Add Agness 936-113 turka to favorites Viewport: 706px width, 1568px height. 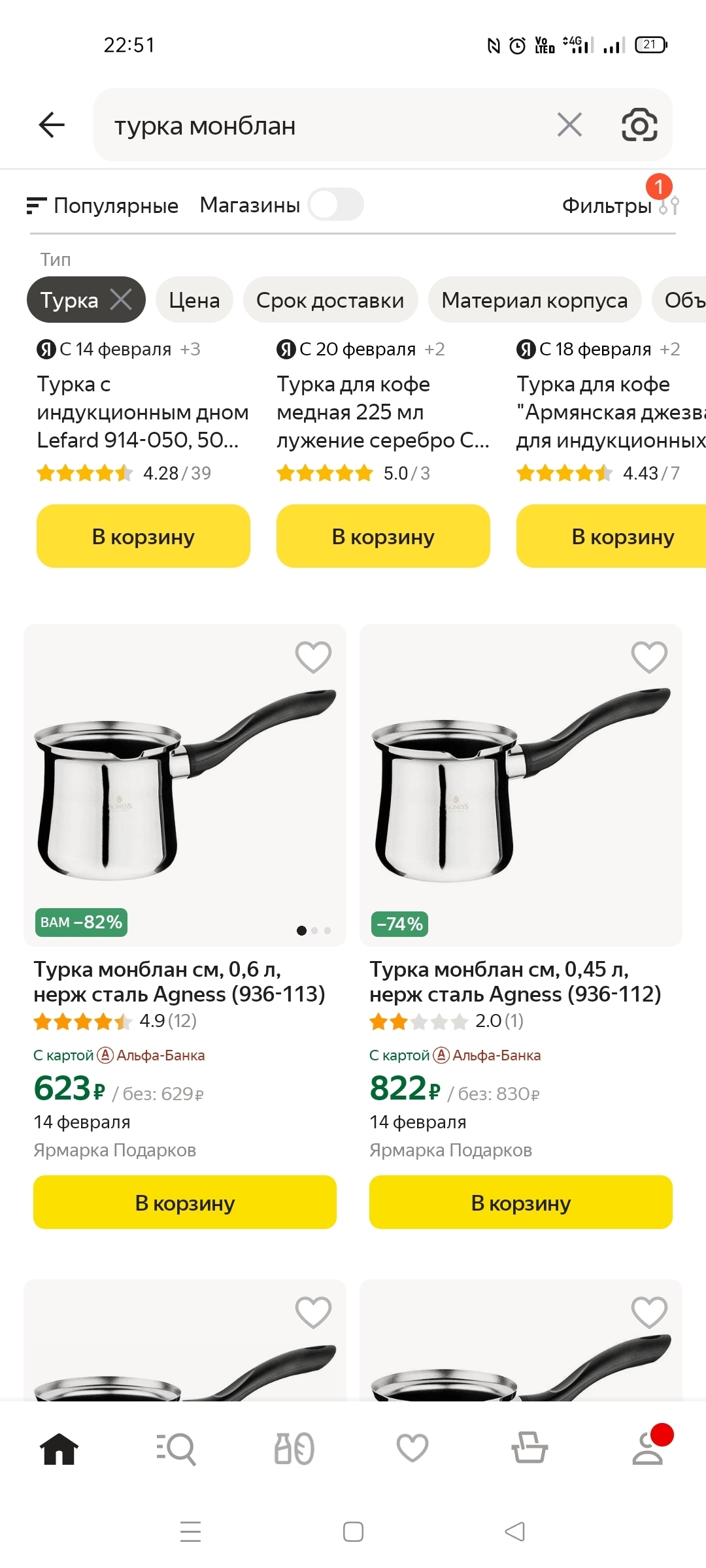313,657
